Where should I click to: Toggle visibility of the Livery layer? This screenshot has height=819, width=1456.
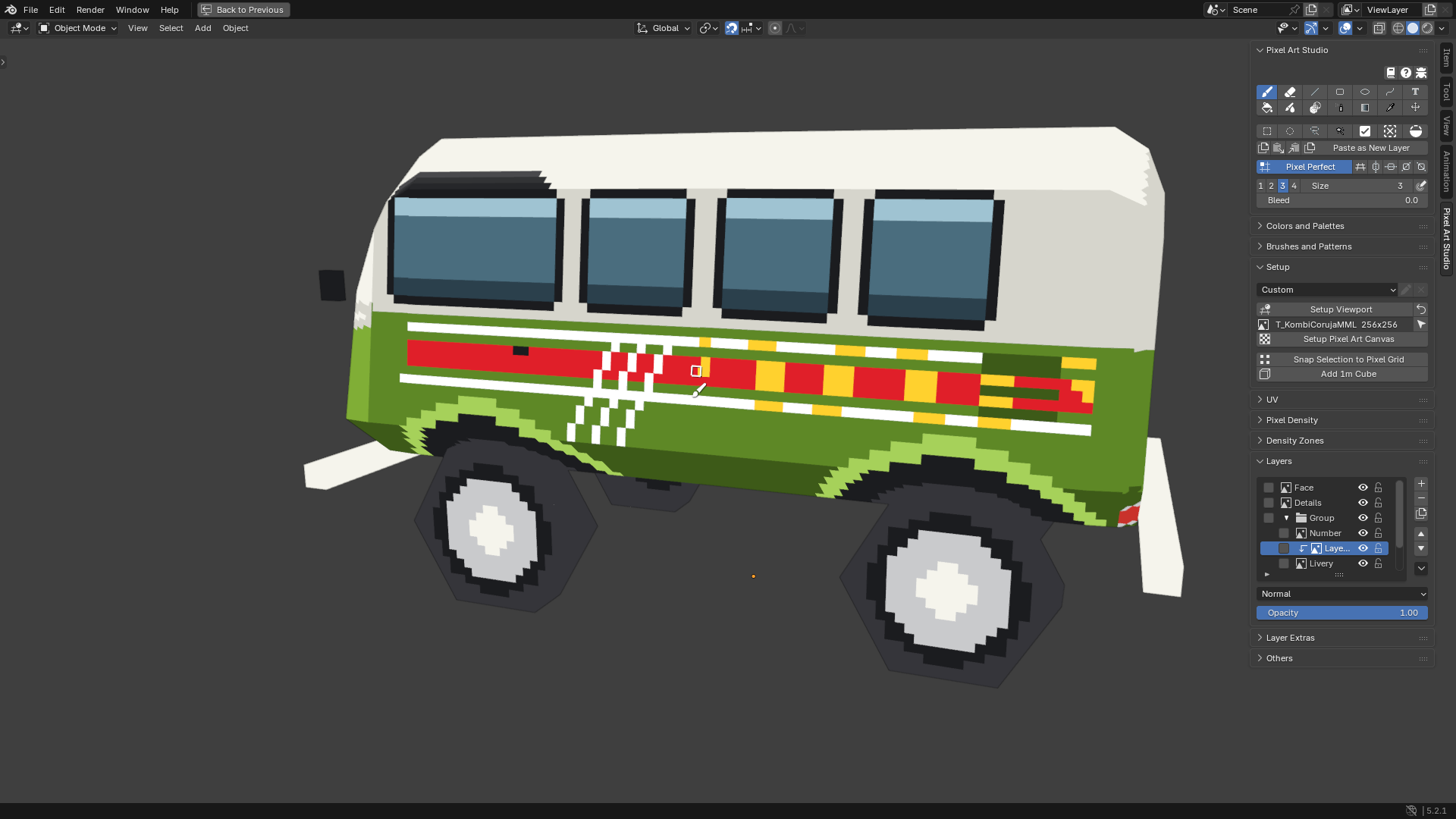(1363, 563)
